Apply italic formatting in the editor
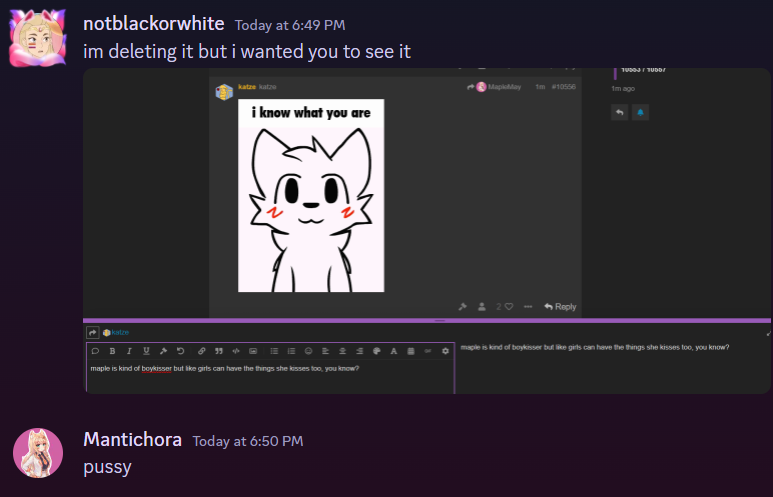 129,351
